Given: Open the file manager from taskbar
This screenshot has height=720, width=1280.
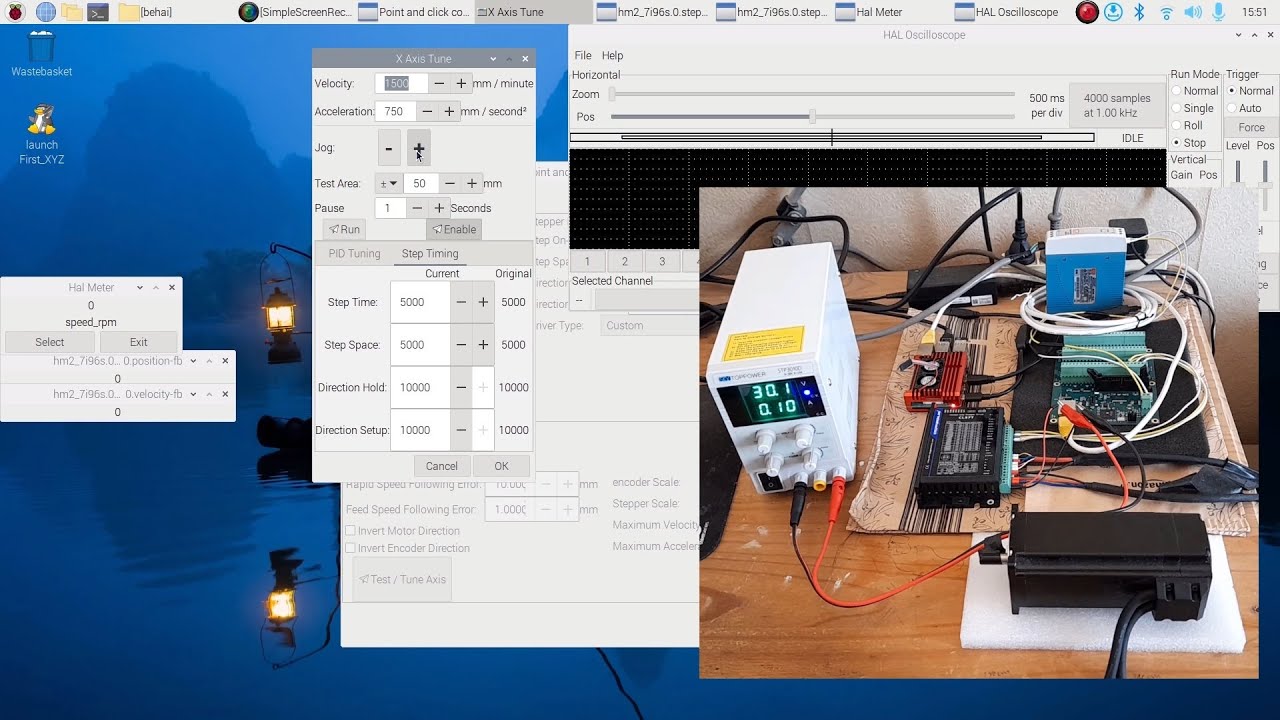Looking at the screenshot, I should coord(72,12).
